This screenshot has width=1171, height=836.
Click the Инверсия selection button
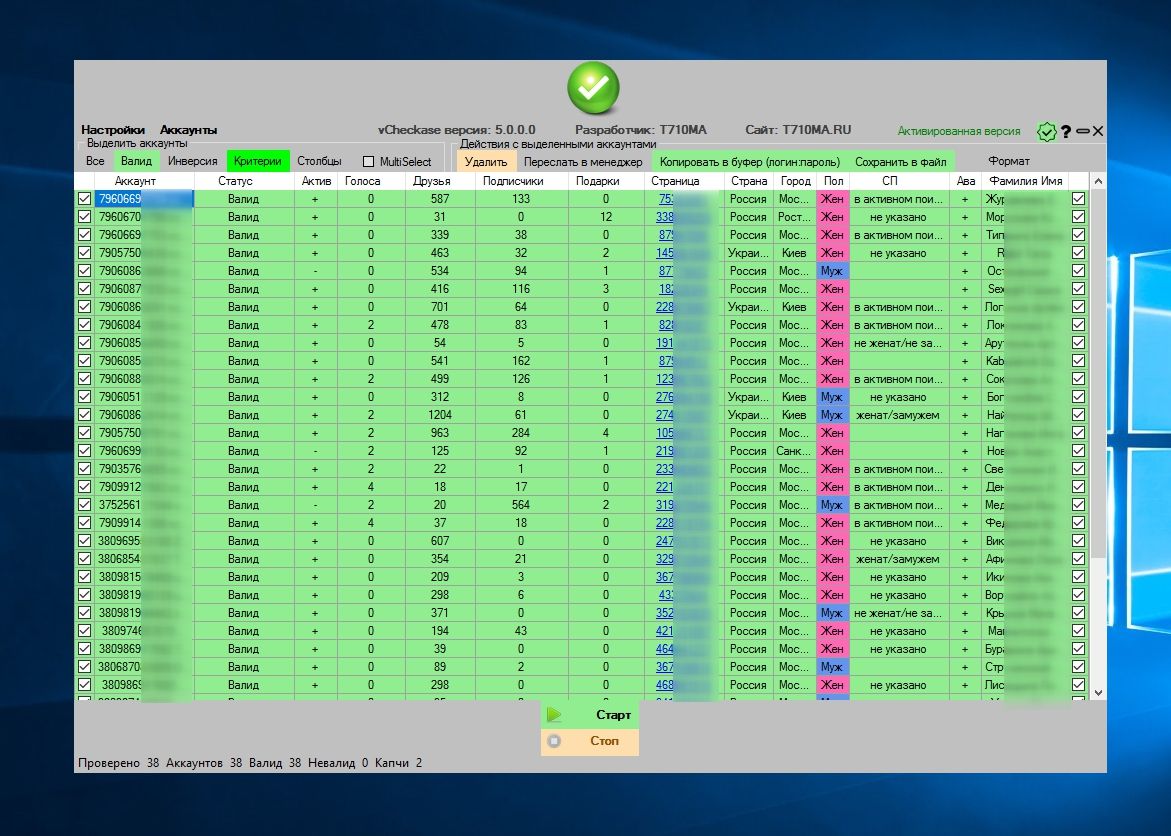[x=192, y=161]
